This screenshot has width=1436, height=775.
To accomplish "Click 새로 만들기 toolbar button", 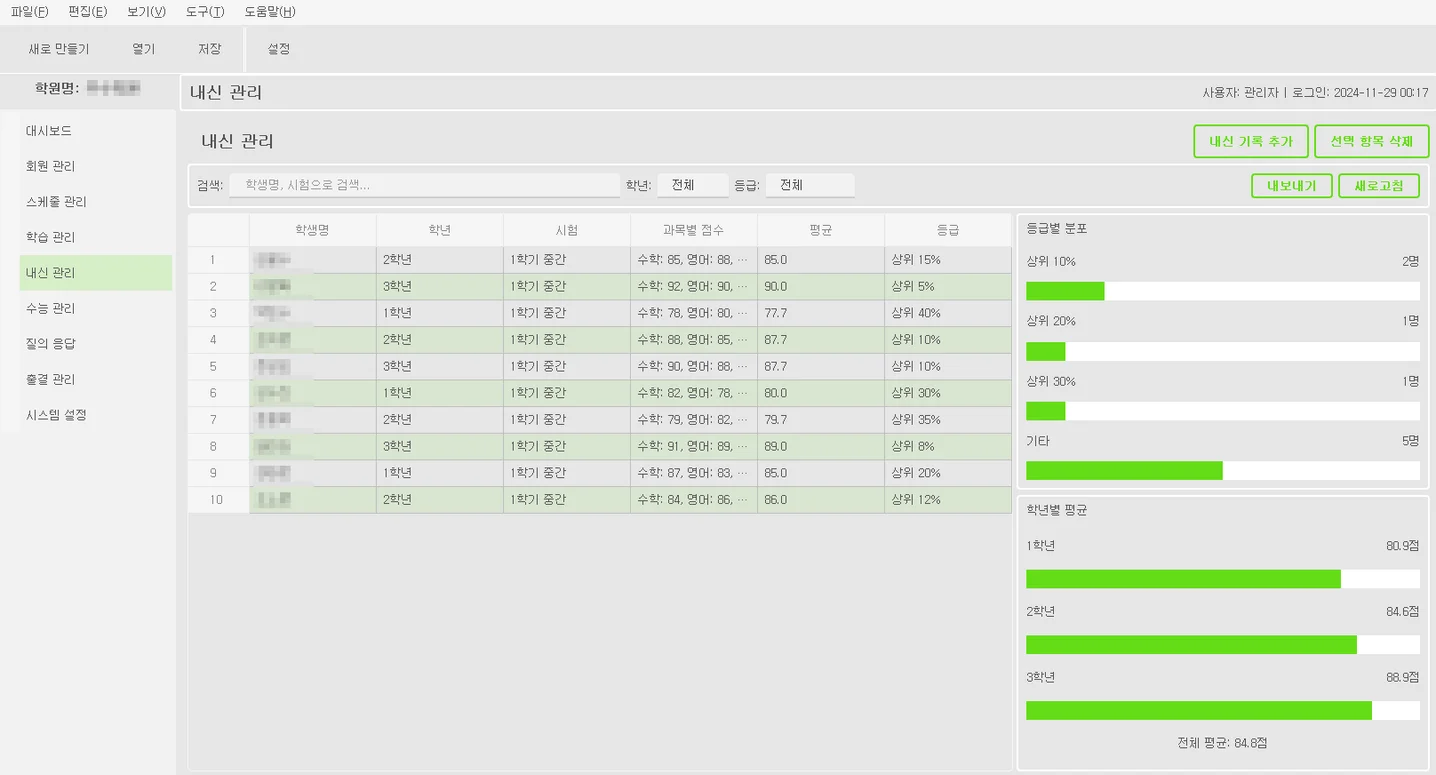I will point(59,49).
